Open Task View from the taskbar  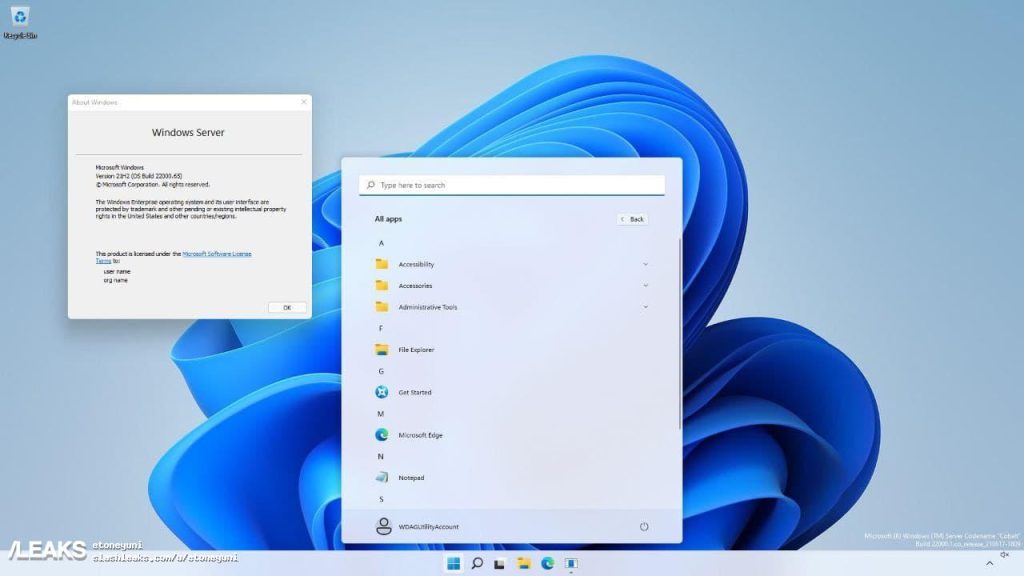pos(498,562)
